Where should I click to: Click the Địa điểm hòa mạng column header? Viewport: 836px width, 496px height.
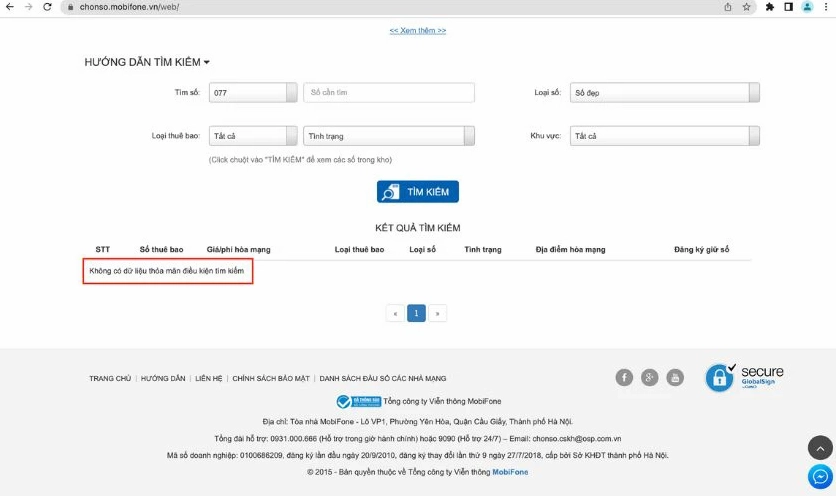pyautogui.click(x=570, y=249)
